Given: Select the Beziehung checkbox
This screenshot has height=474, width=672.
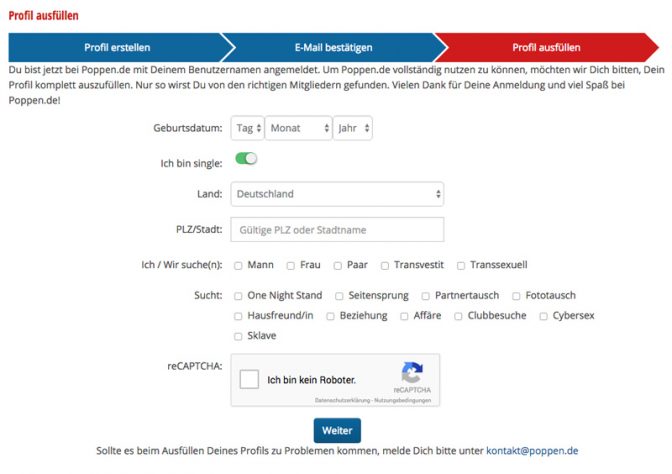Looking at the screenshot, I should point(330,316).
